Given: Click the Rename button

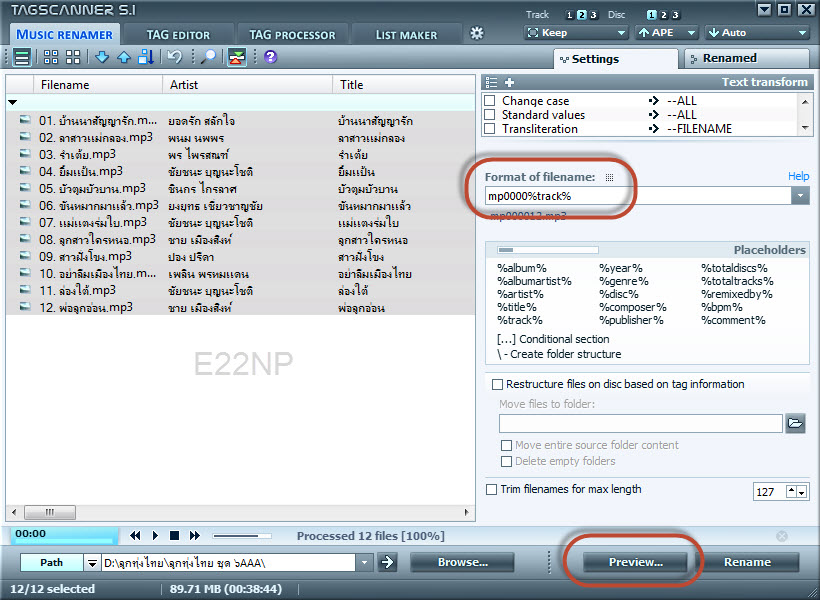Looking at the screenshot, I should [747, 562].
